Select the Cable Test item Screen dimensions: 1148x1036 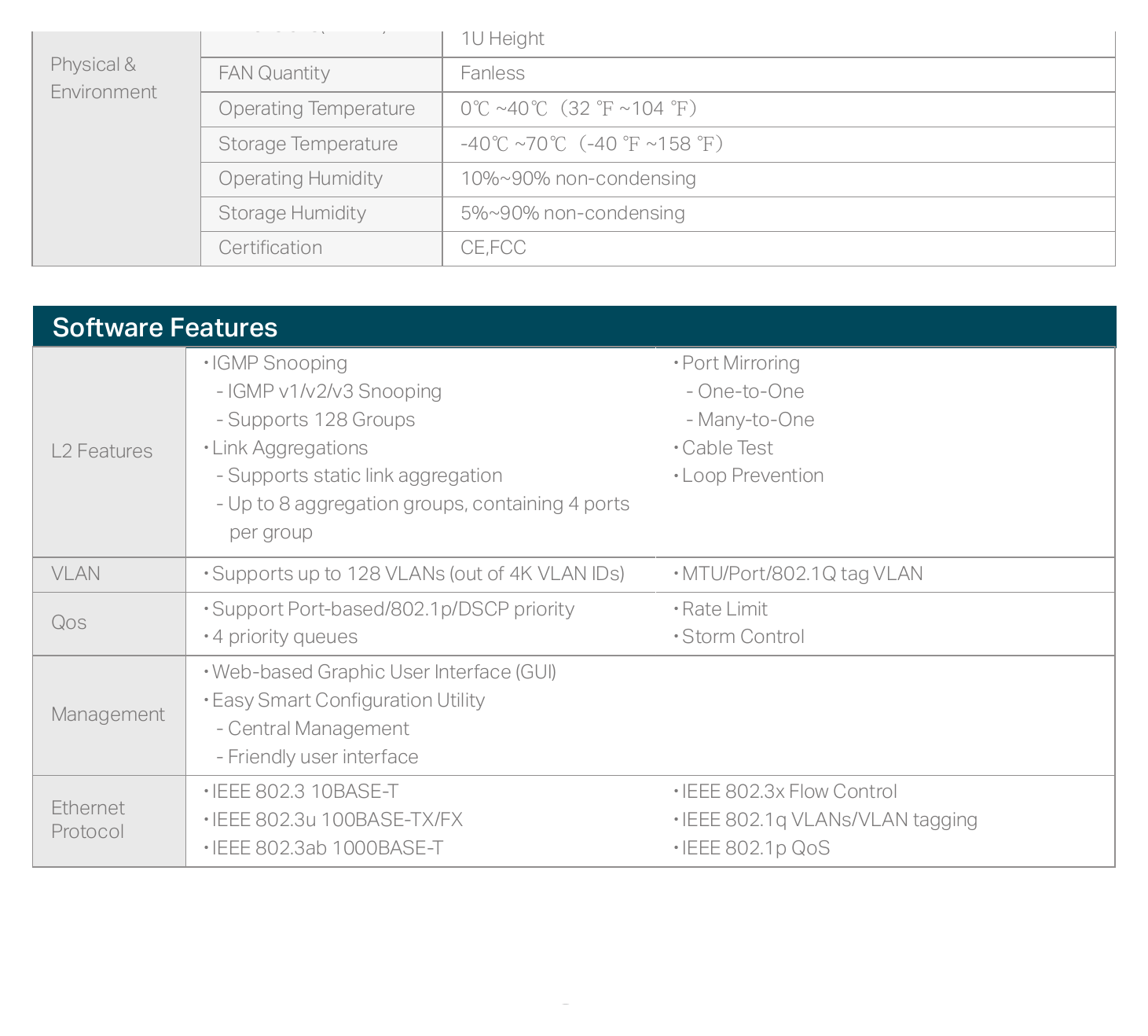pyautogui.click(x=728, y=448)
